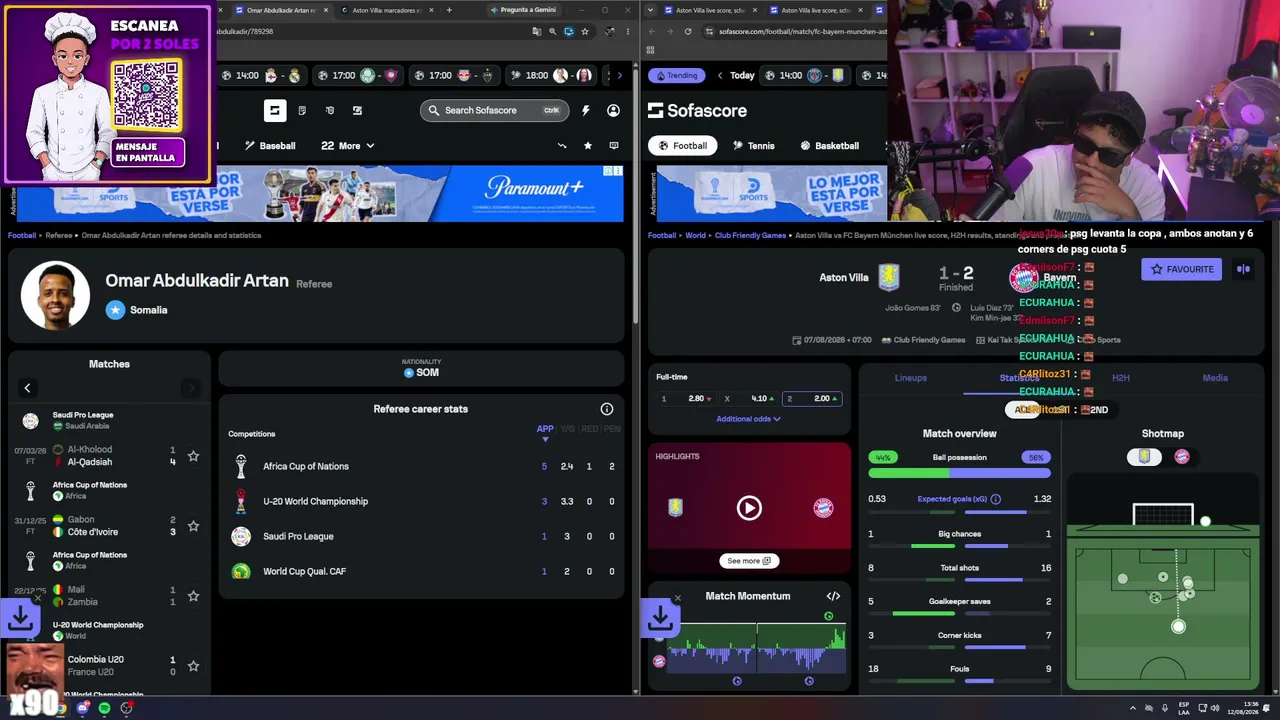Viewport: 1280px width, 720px height.
Task: Click the Saudi Pro League row in career stats
Action: pos(420,536)
